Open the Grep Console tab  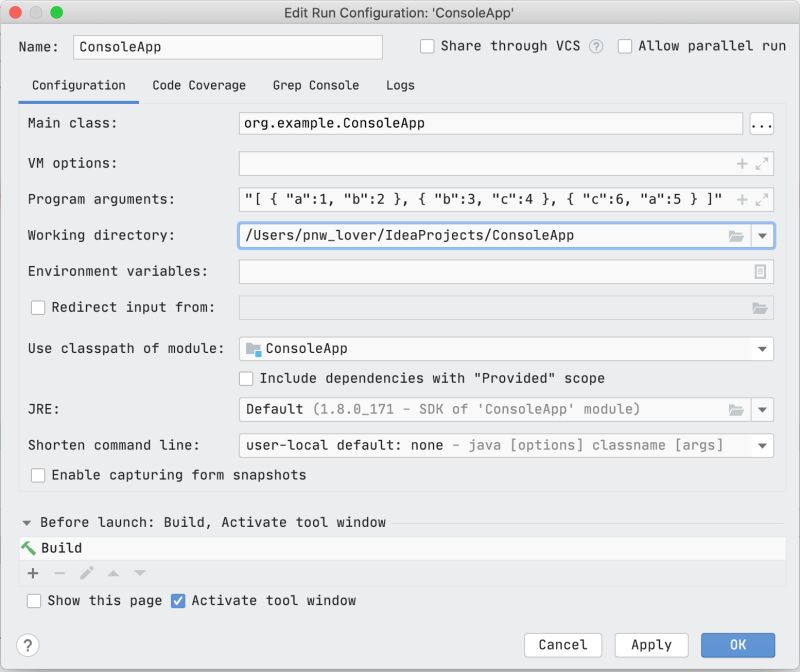pos(316,86)
